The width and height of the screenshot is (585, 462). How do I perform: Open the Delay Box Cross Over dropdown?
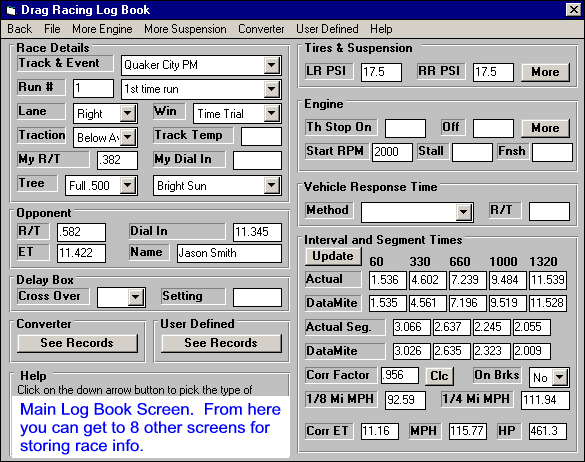coord(135,297)
